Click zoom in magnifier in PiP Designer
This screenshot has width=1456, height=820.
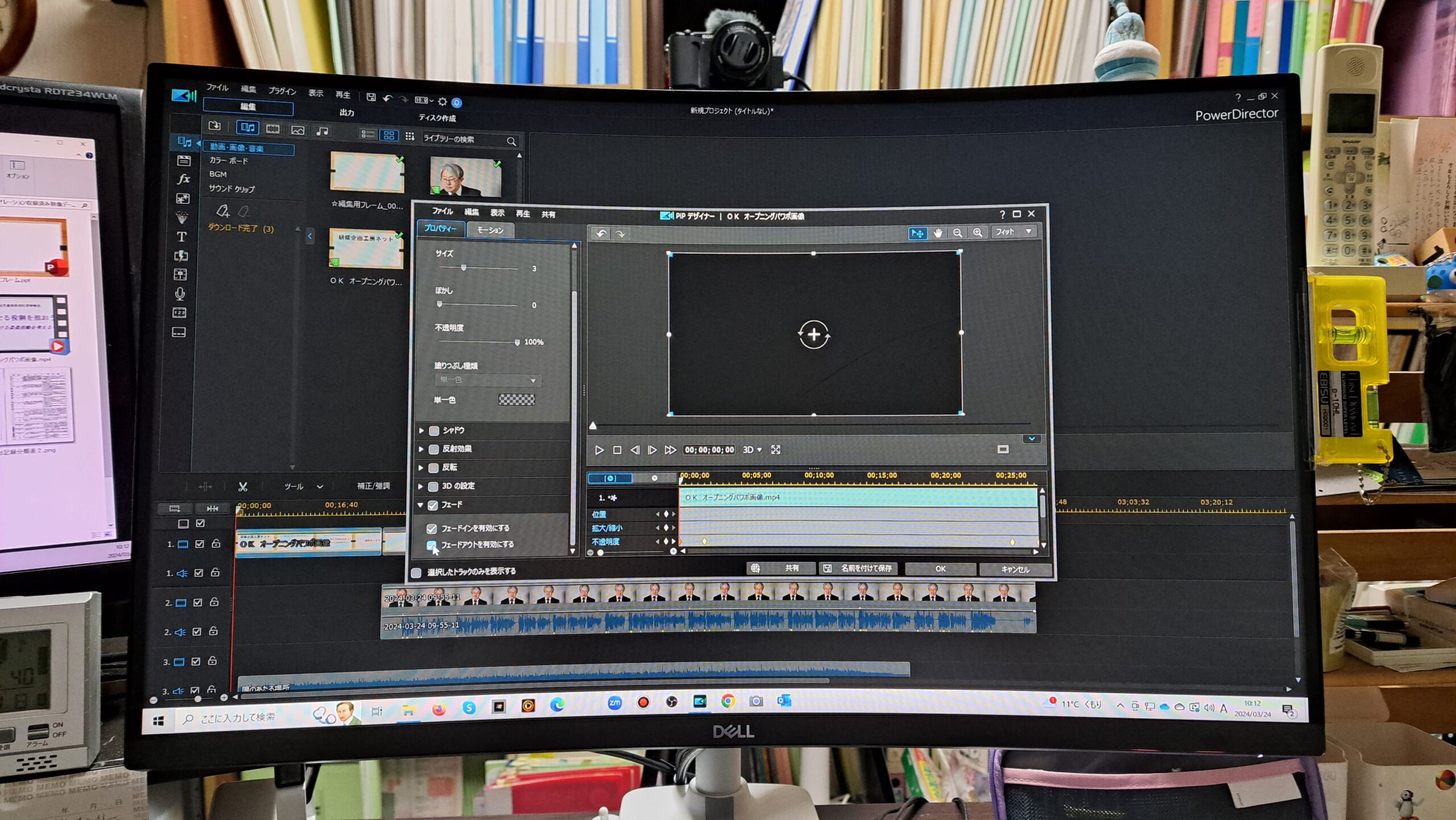[x=978, y=233]
